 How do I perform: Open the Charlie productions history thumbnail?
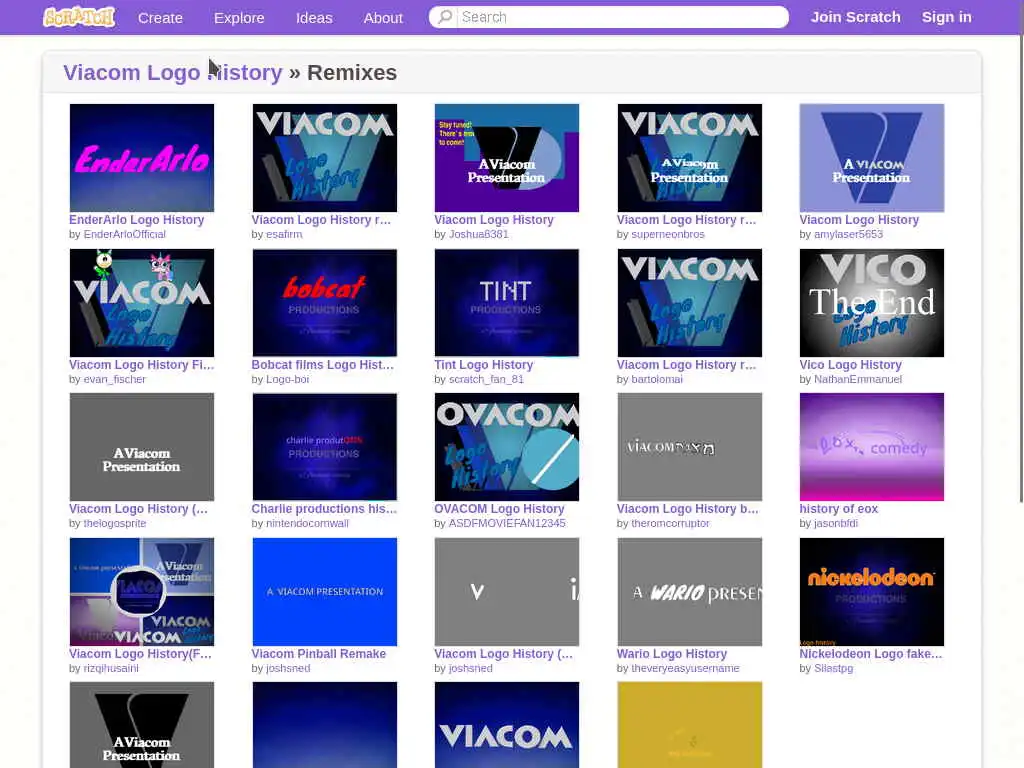(x=325, y=447)
